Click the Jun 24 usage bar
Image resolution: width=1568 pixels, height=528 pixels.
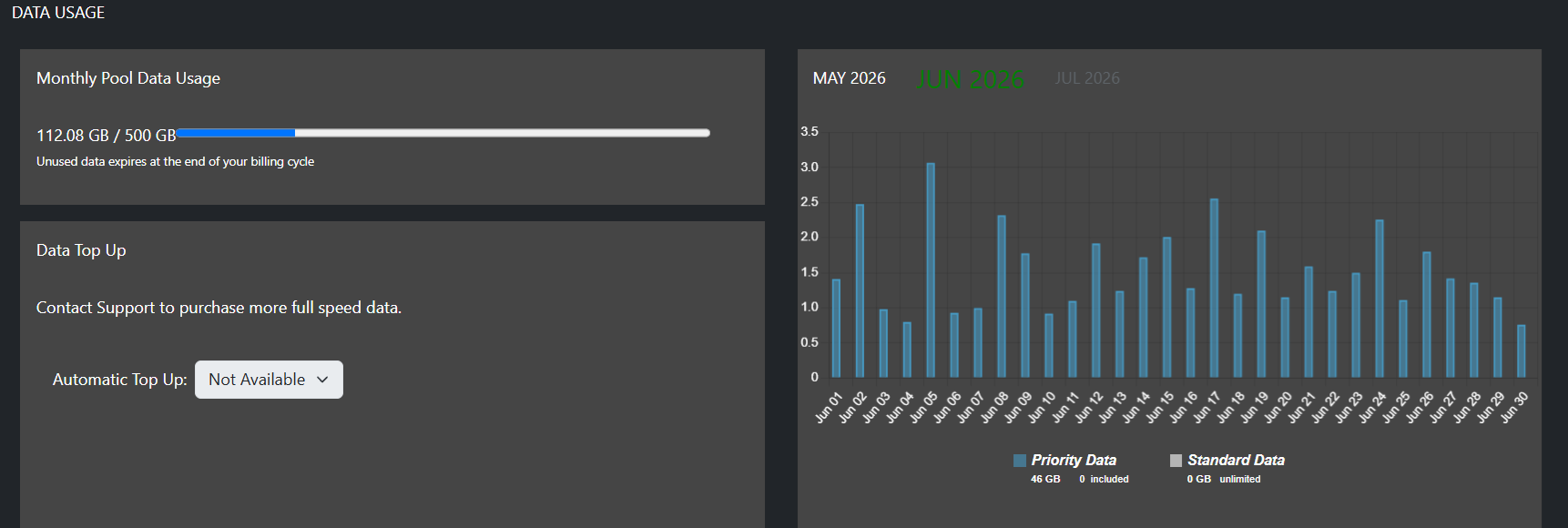[x=1380, y=299]
